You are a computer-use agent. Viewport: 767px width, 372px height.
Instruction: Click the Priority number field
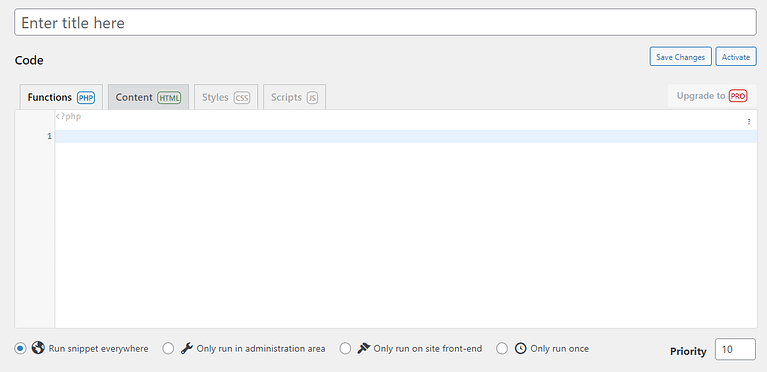tap(735, 349)
